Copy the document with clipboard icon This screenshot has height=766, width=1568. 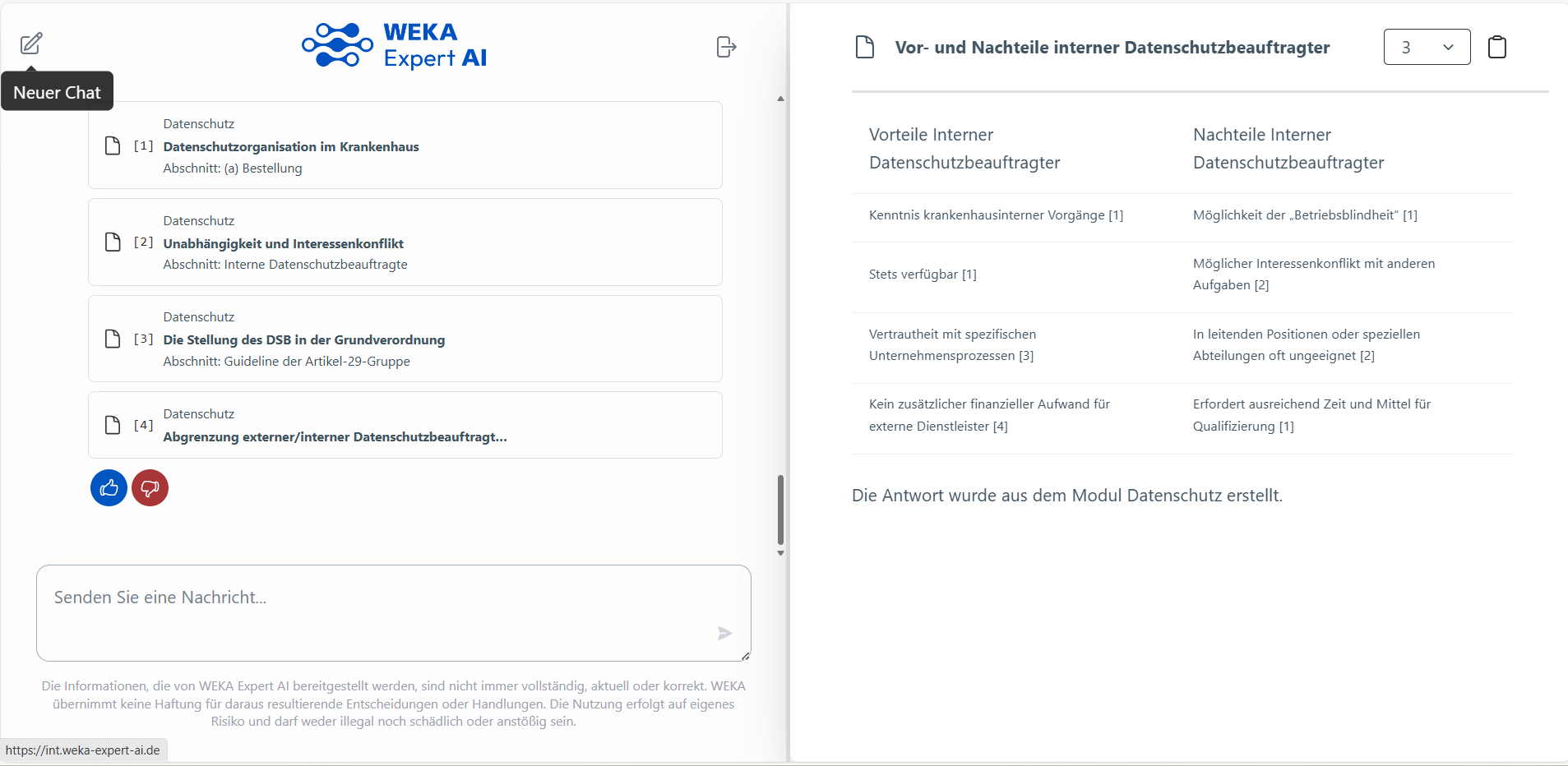point(1497,47)
